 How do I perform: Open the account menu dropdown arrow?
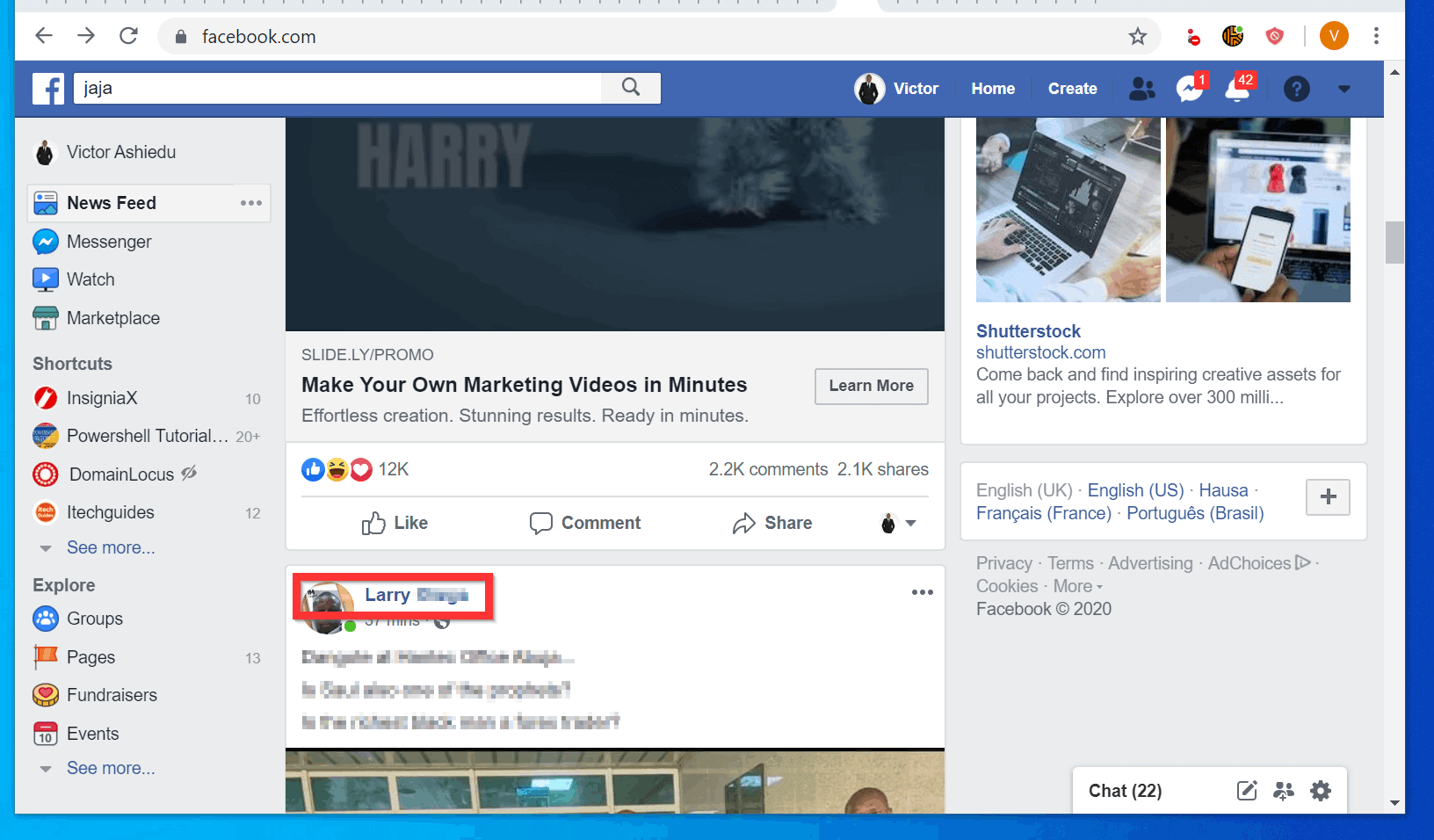pos(1343,89)
